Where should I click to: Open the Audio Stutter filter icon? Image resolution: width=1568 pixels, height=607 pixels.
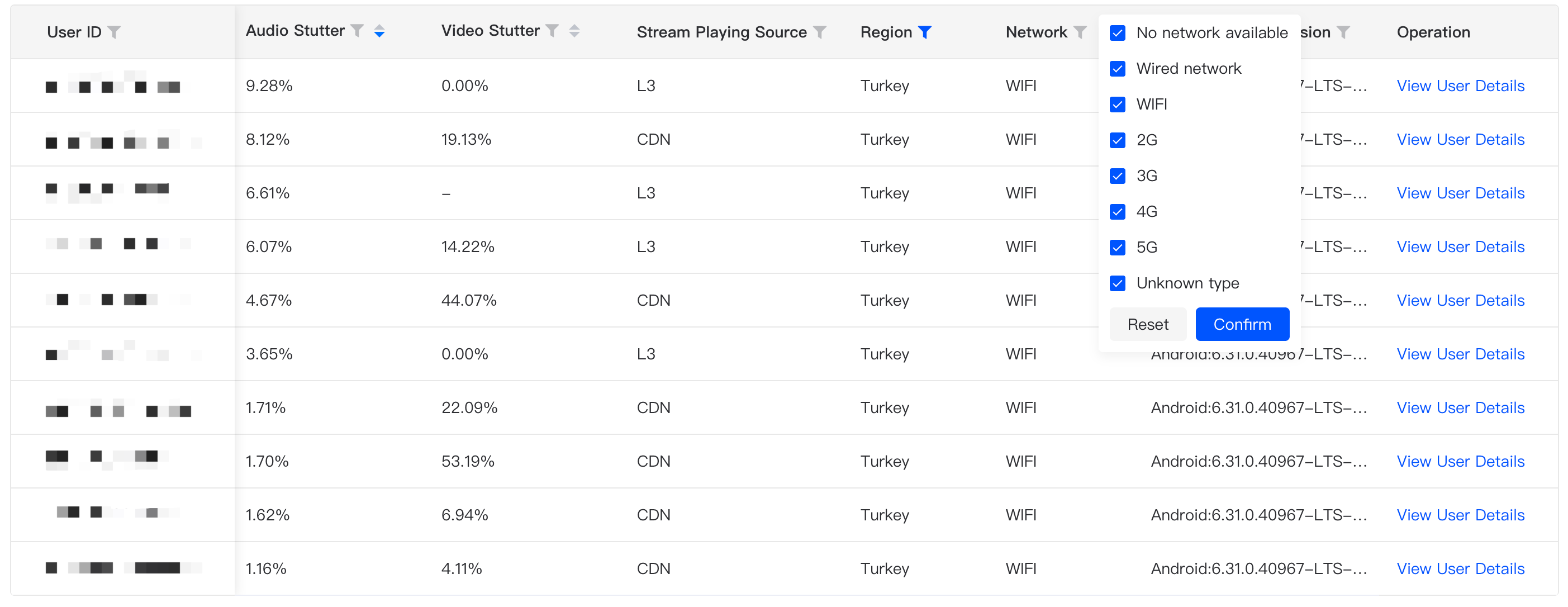click(x=357, y=30)
